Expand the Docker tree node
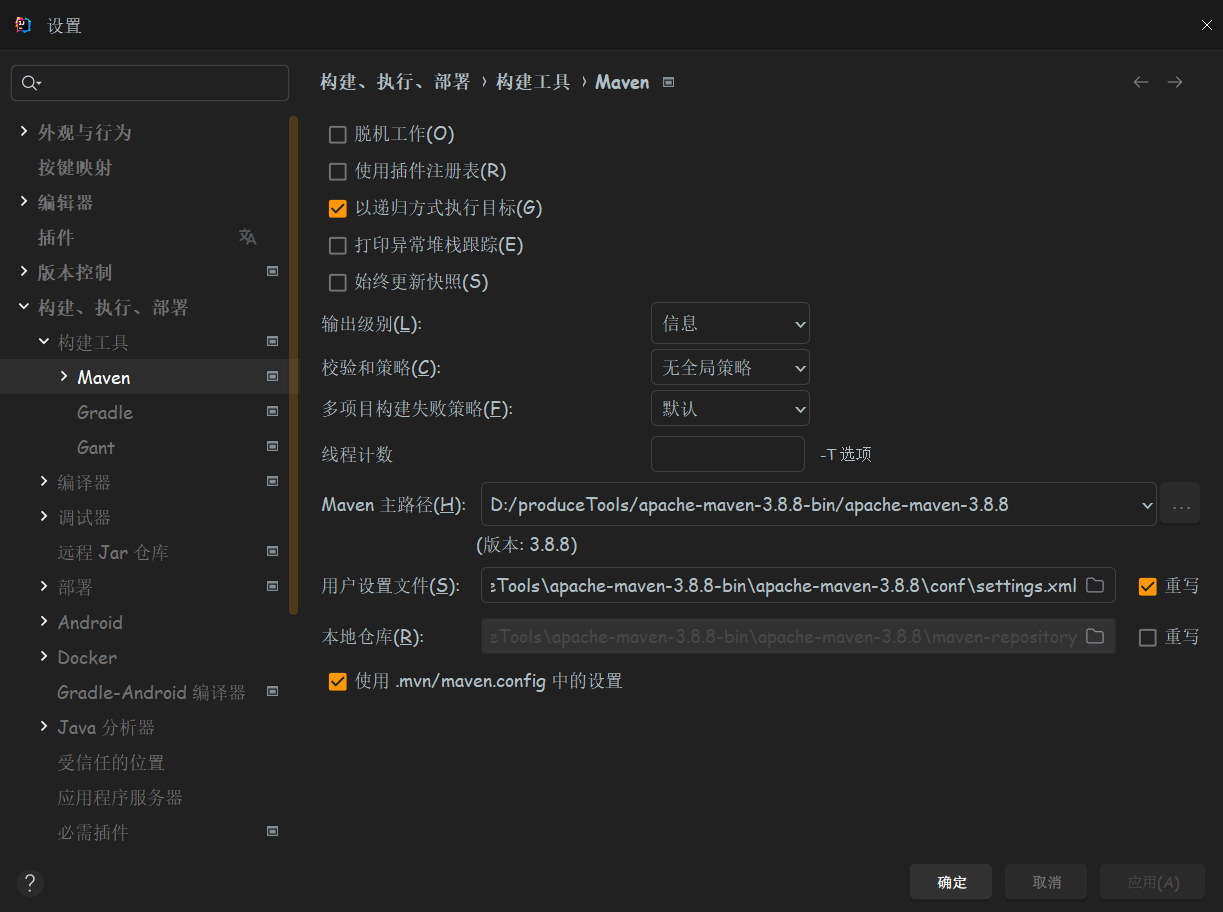 44,656
